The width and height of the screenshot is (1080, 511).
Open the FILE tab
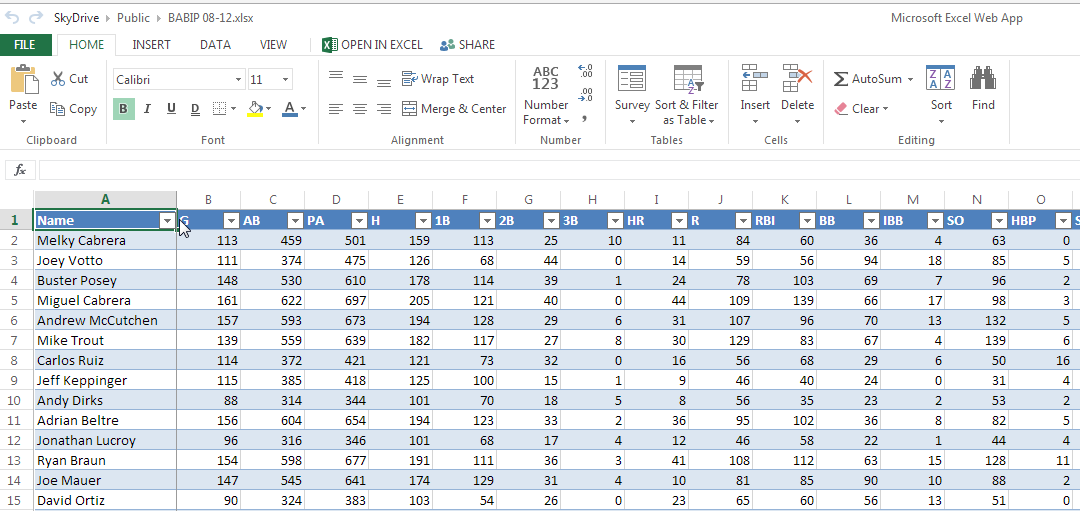25,45
